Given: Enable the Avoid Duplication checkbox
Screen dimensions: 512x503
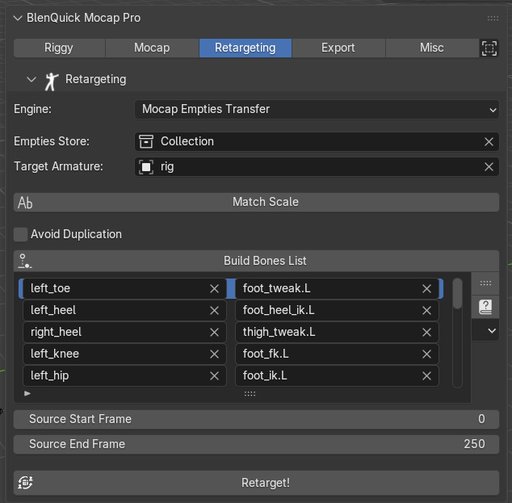Looking at the screenshot, I should 21,234.
